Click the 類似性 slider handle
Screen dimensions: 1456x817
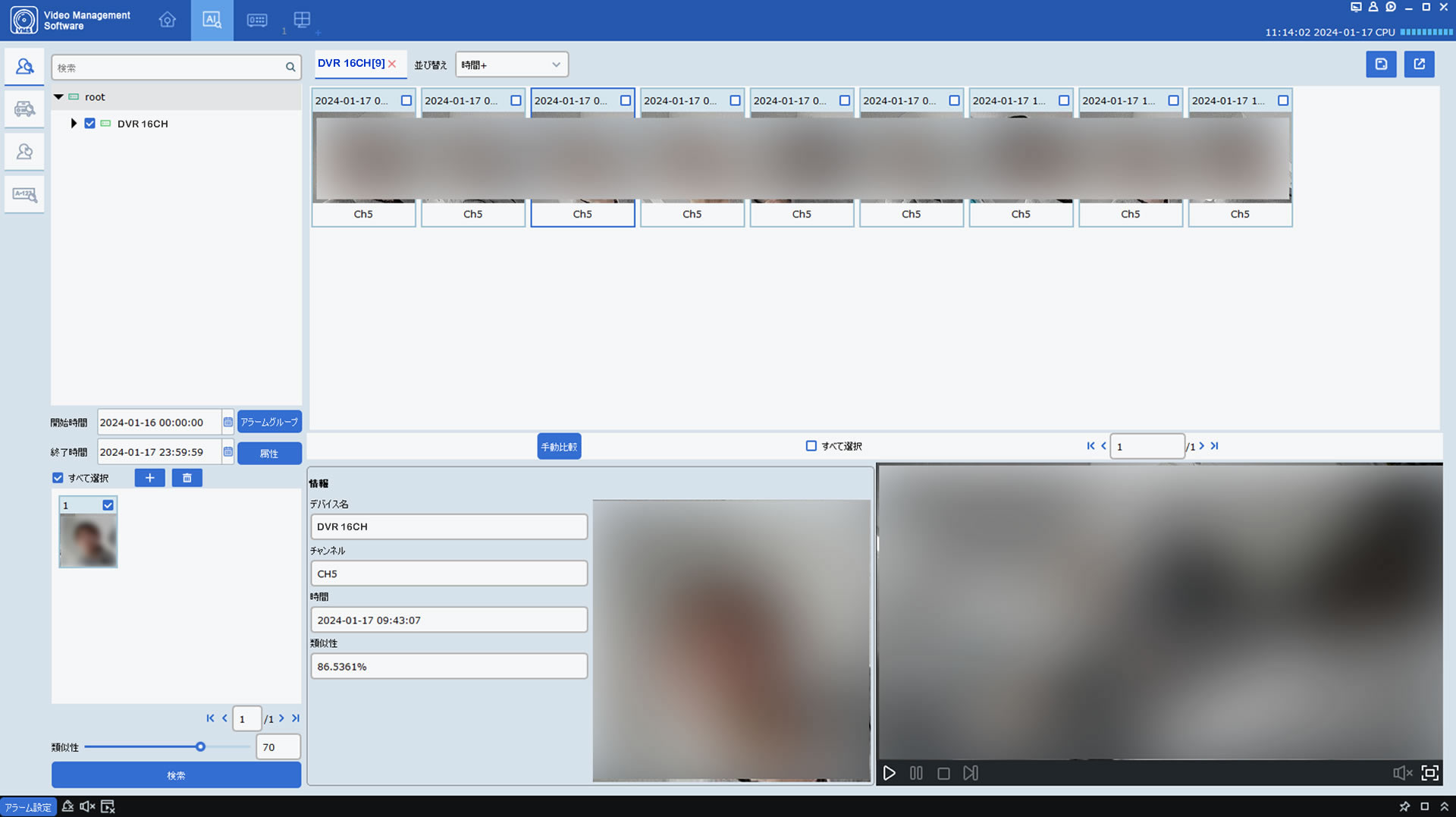click(x=200, y=747)
